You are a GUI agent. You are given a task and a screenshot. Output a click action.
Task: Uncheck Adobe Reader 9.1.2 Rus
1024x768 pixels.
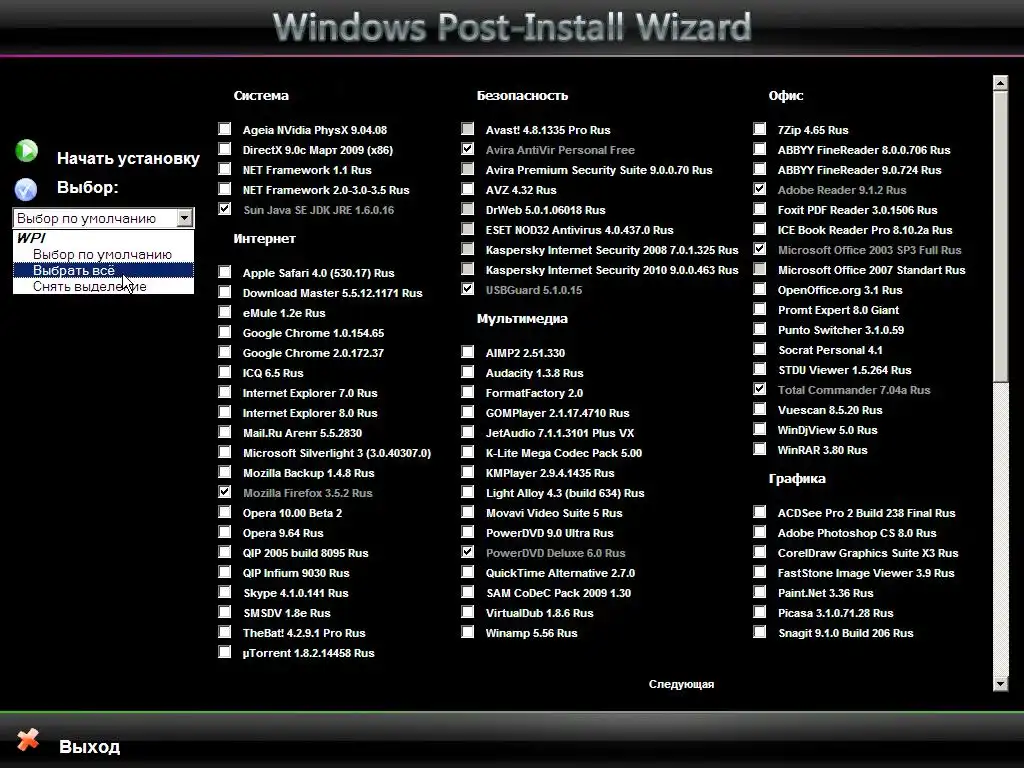[760, 189]
